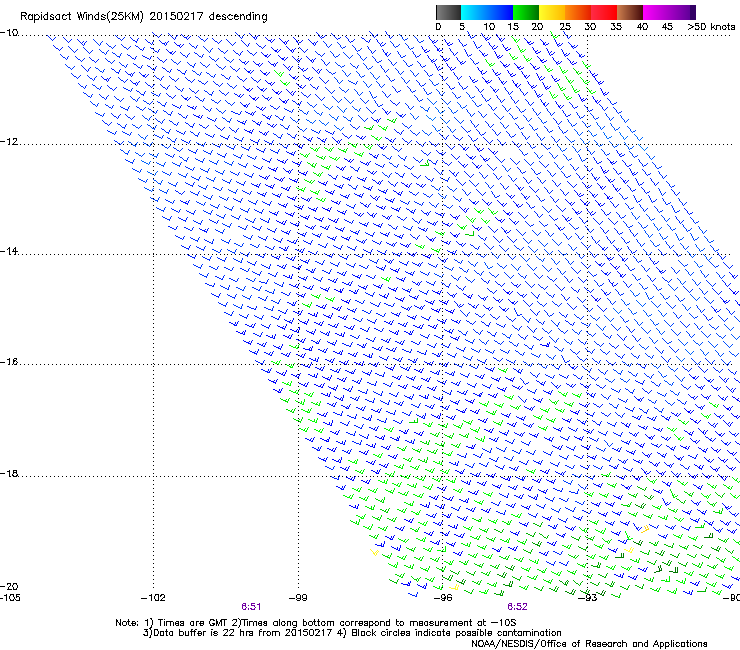Click the "-105" longitude axis label
Image resolution: width=740 pixels, height=650 pixels.
pos(10,598)
